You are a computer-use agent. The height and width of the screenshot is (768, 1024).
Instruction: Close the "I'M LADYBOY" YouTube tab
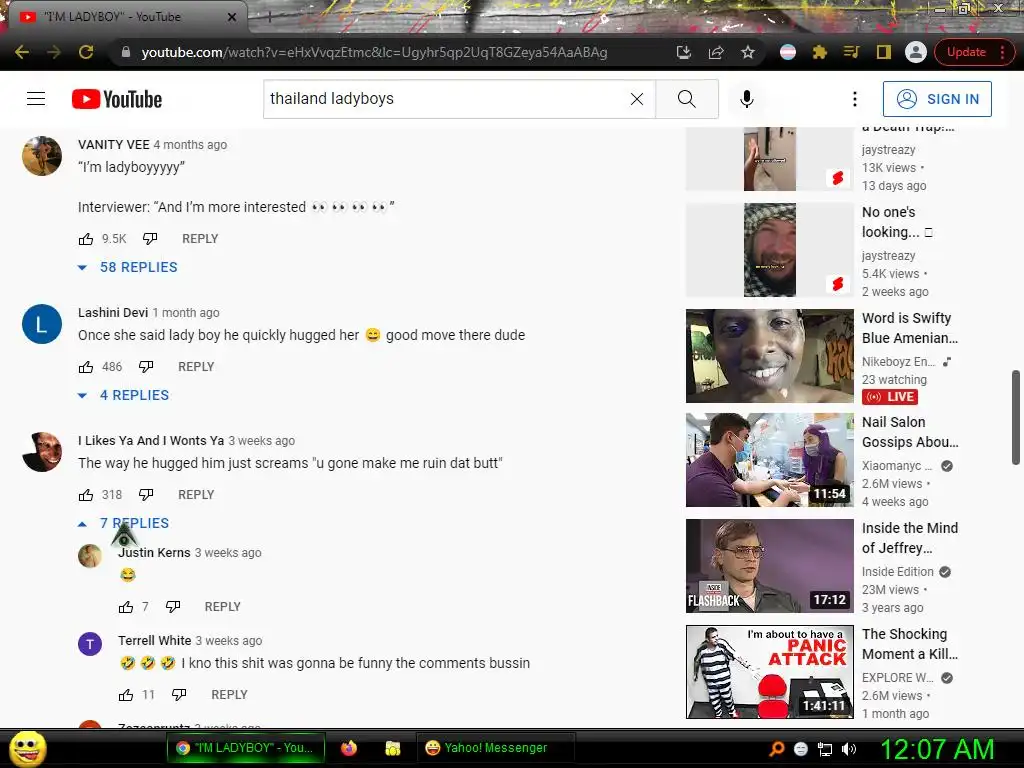(x=232, y=17)
